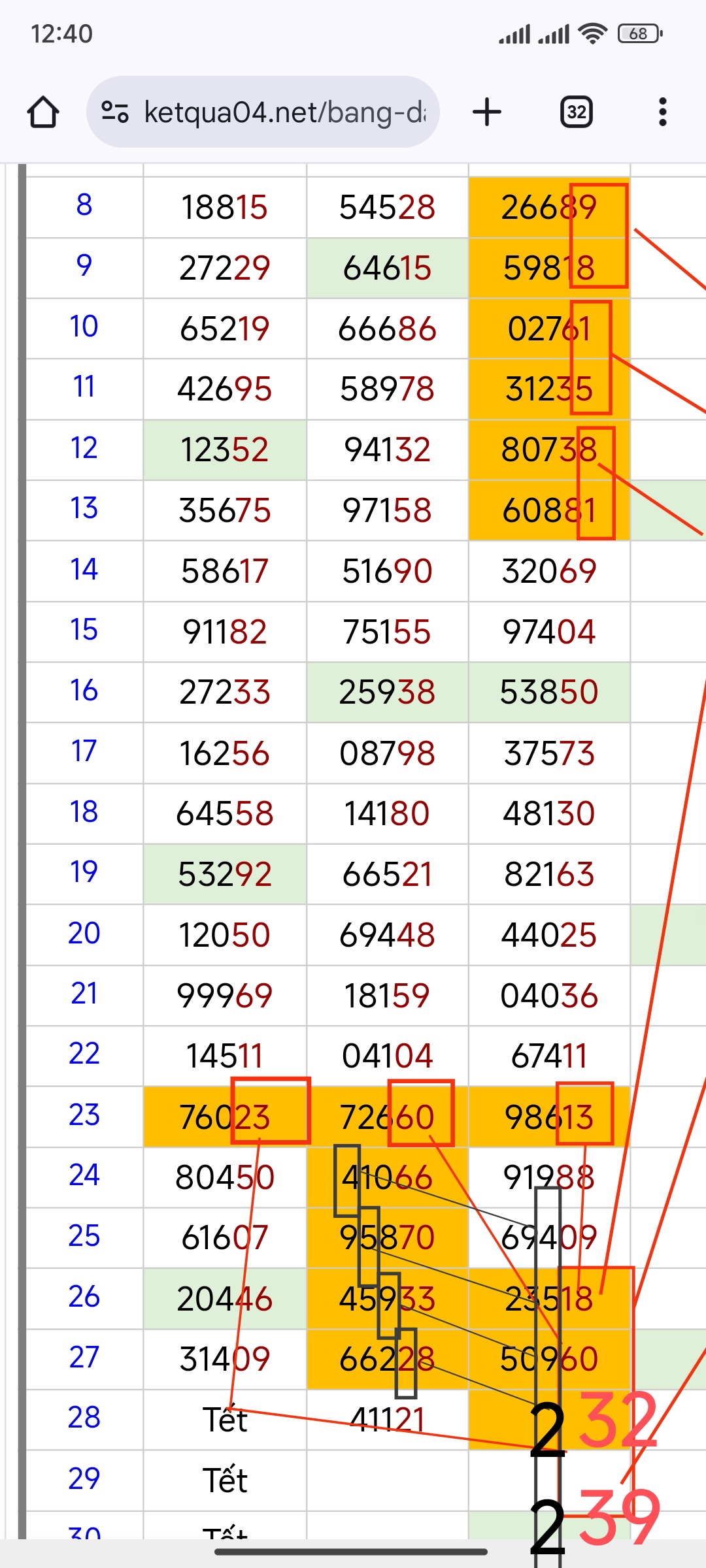
Task: Select green cell 20446
Action: click(225, 1299)
